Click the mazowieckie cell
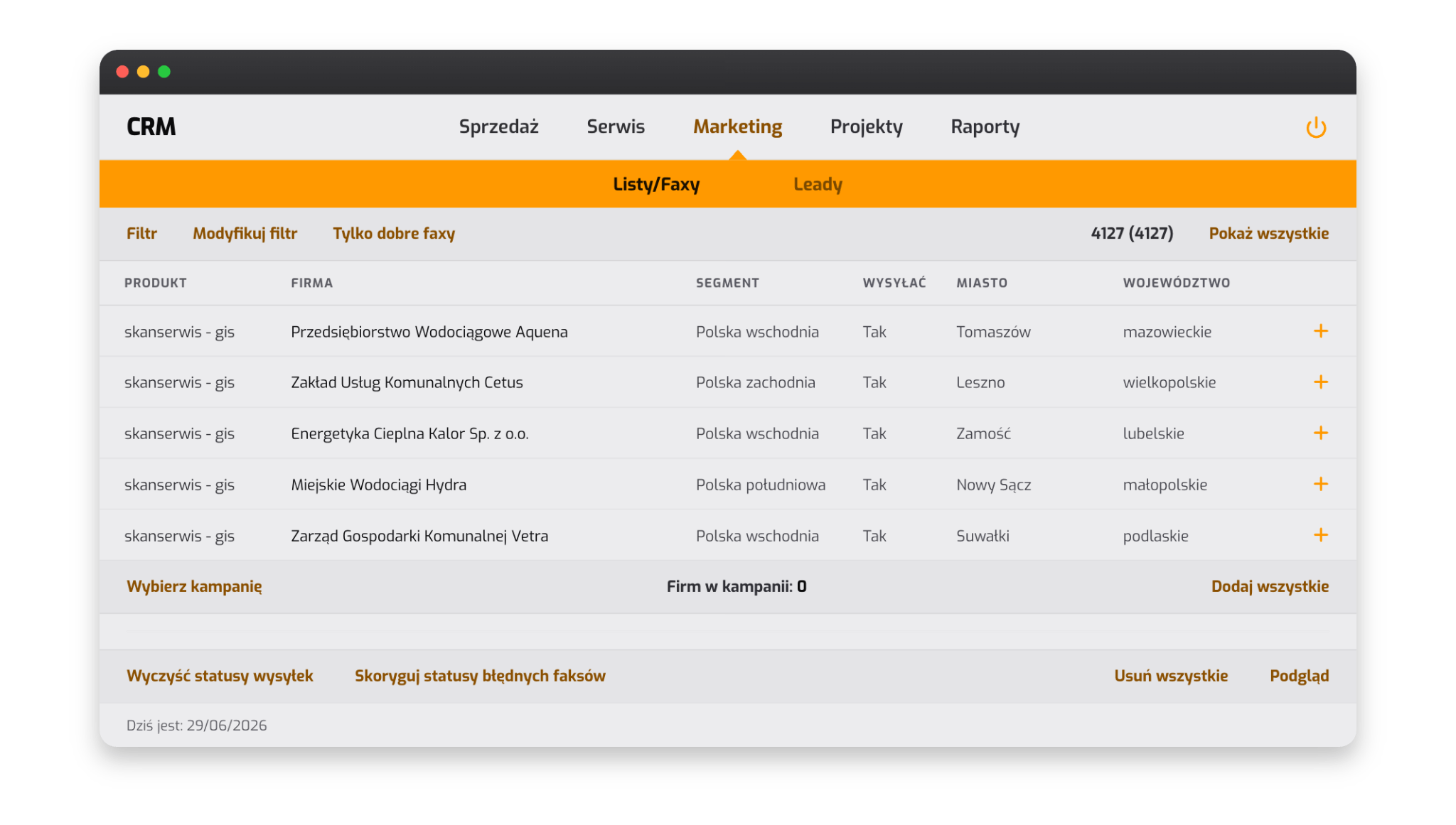The height and width of the screenshot is (825, 1456). (x=1167, y=332)
